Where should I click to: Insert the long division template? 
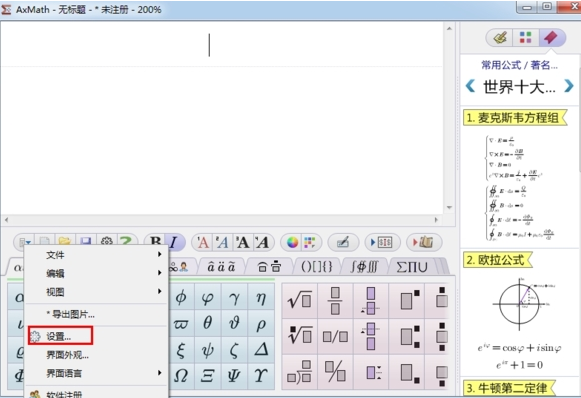point(299,372)
